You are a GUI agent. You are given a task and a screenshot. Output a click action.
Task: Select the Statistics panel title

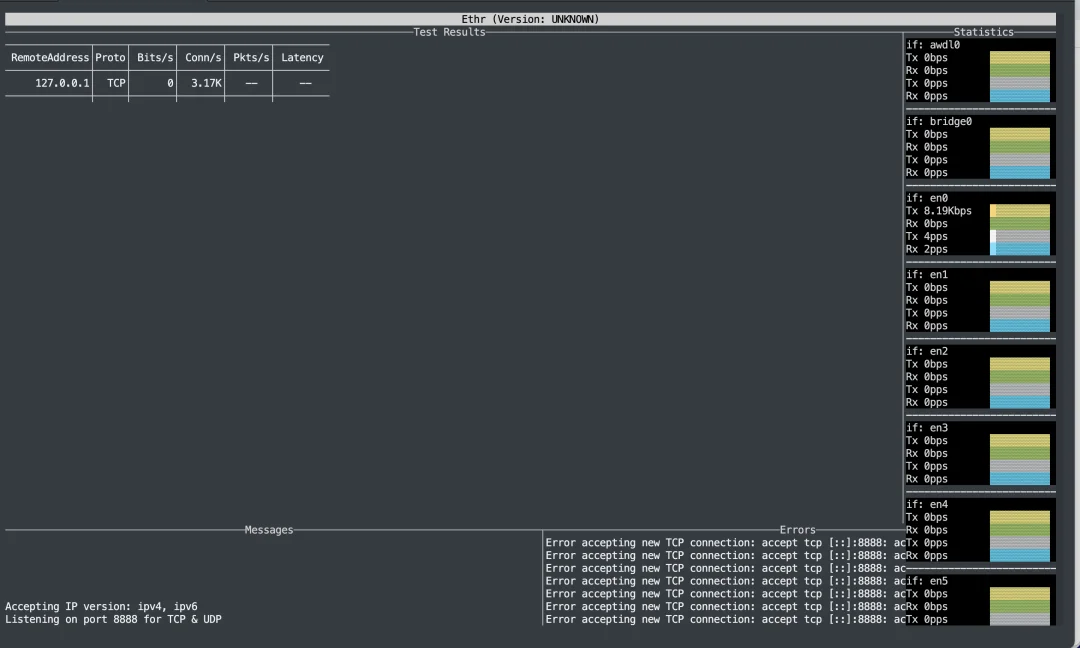(x=983, y=32)
